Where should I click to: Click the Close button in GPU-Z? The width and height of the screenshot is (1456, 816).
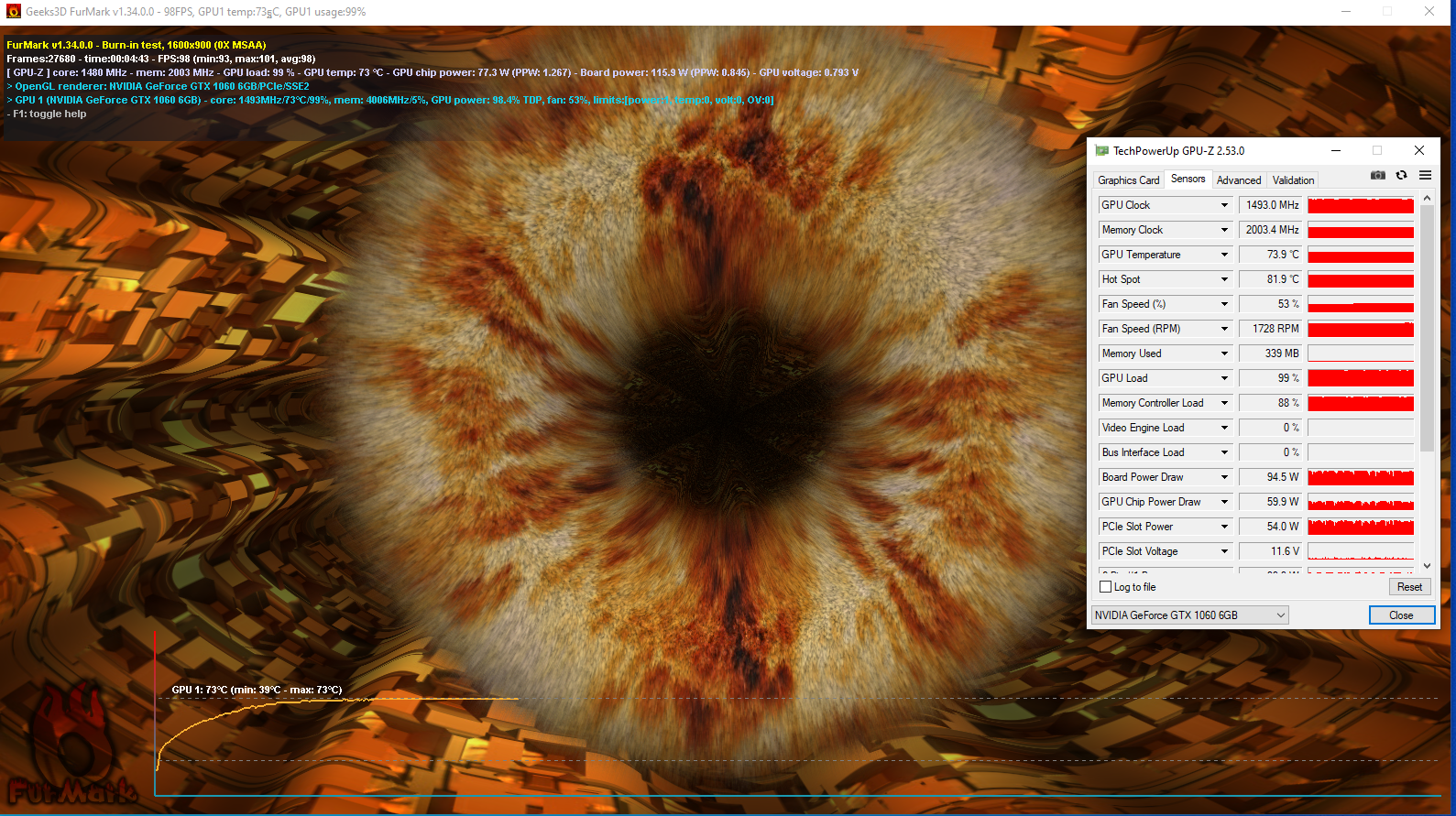click(x=1401, y=615)
